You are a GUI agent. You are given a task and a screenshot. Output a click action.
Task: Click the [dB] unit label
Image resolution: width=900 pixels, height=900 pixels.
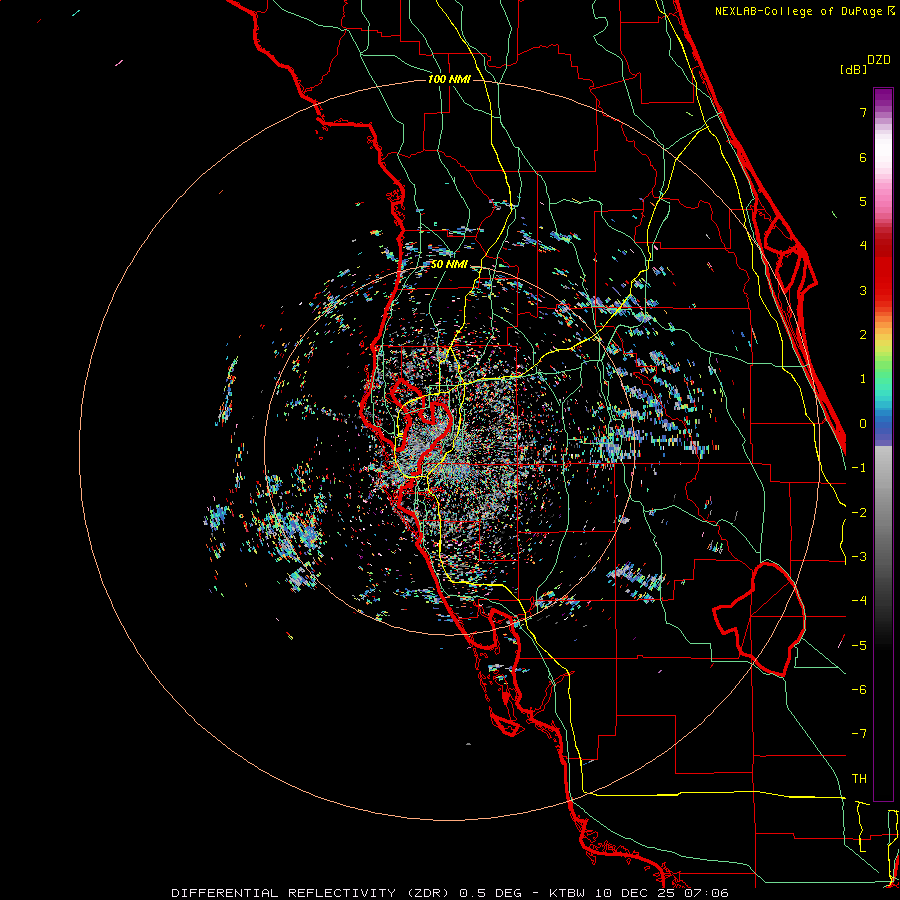tap(854, 69)
